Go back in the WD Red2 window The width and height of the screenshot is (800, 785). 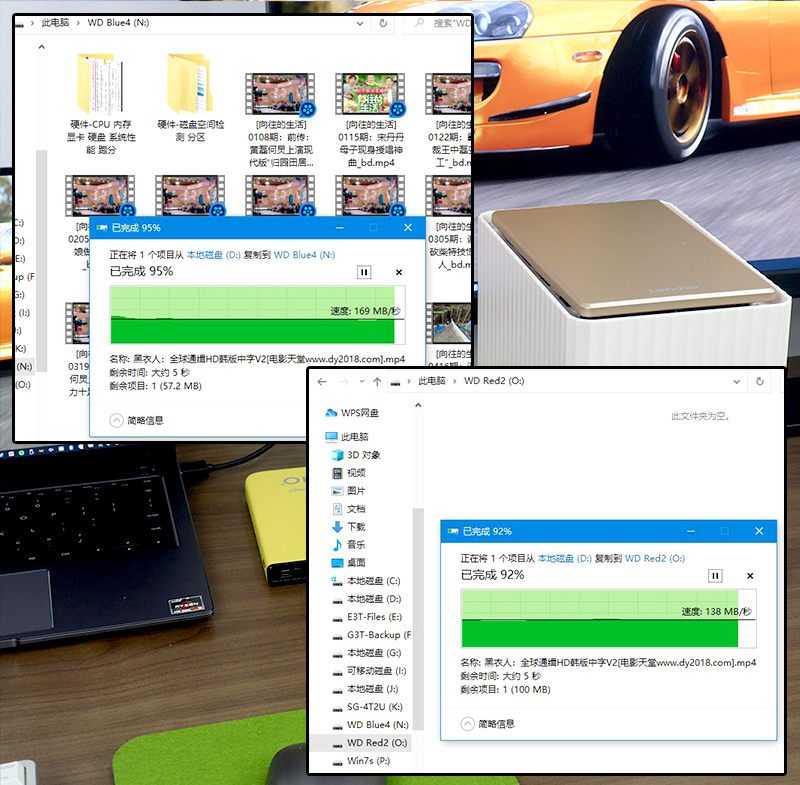tap(322, 382)
